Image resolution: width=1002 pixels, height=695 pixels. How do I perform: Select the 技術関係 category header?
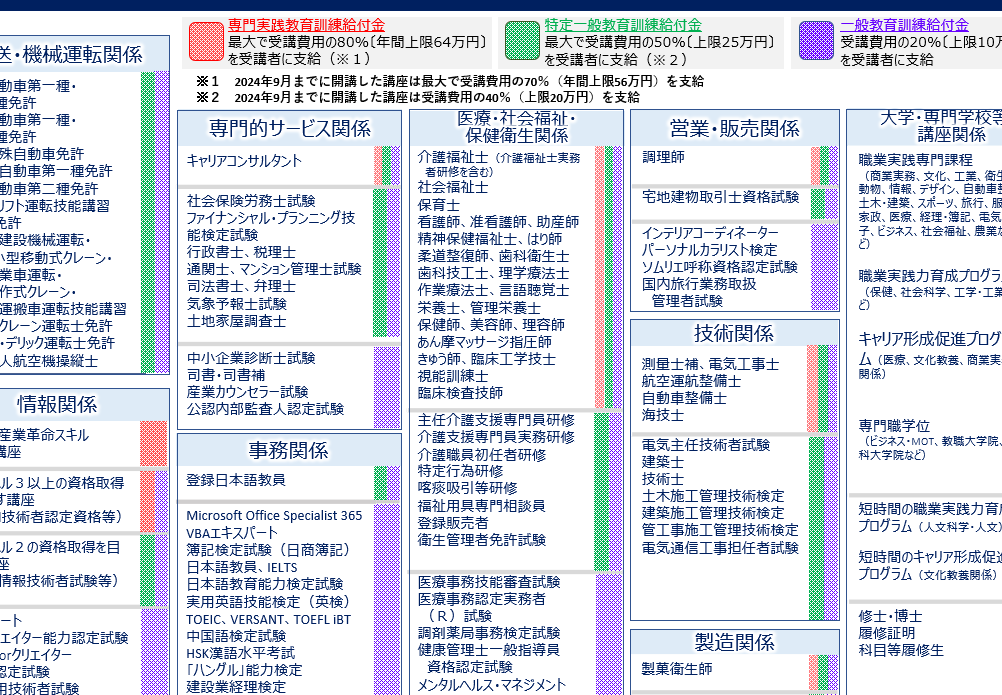pos(734,333)
